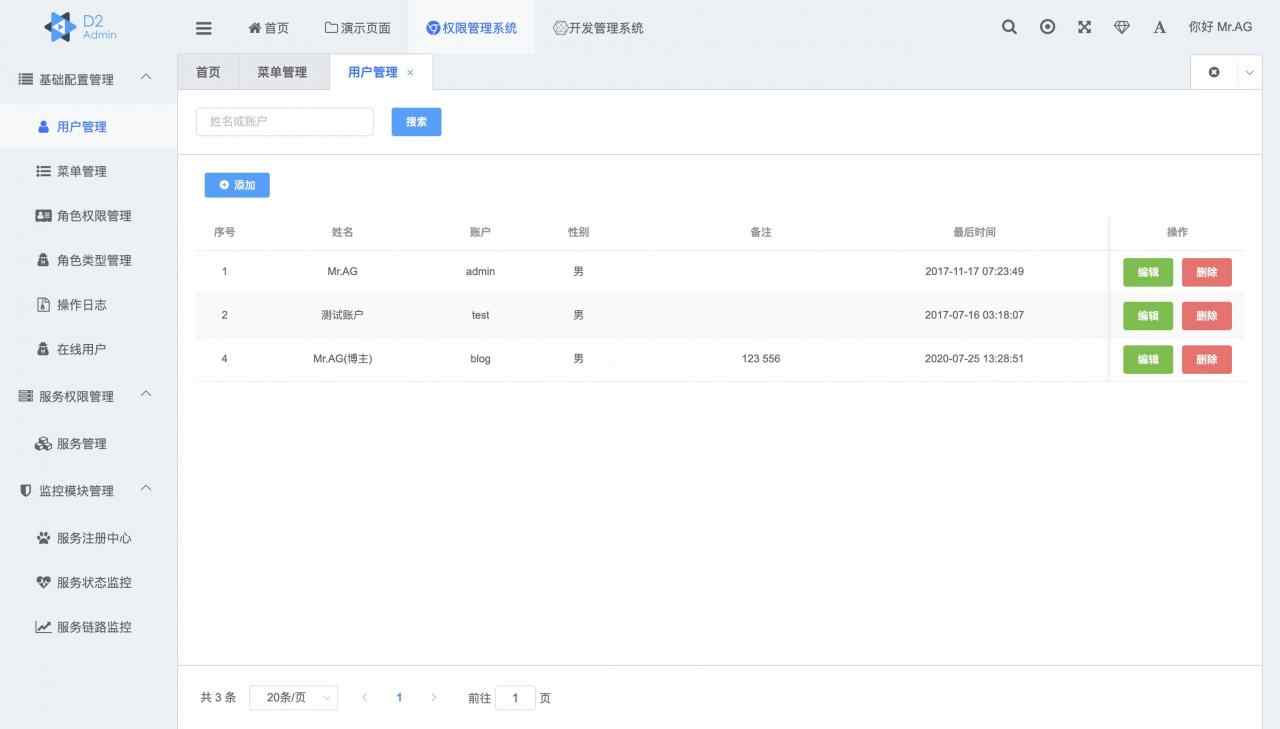The height and width of the screenshot is (729, 1280).
Task: Switch to the 开发管理系统 top menu
Action: (x=597, y=27)
